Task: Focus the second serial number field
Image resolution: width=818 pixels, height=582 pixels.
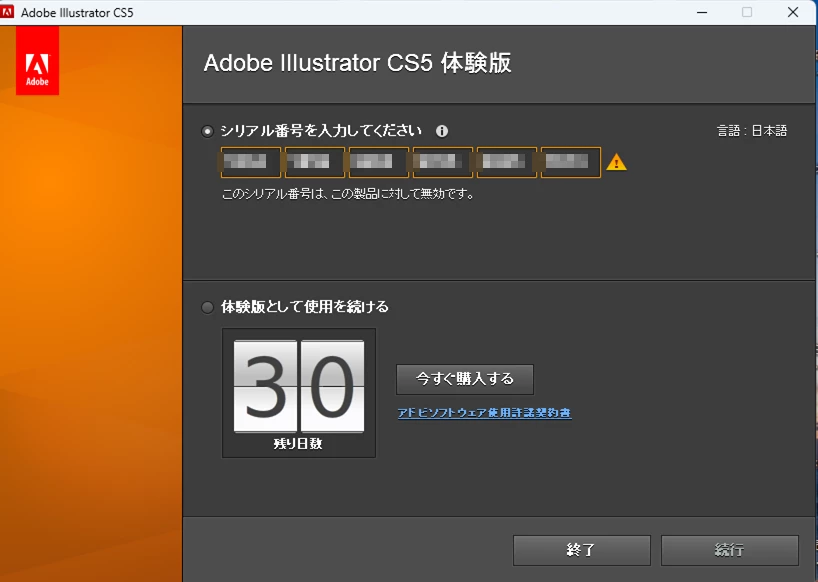Action: [315, 162]
